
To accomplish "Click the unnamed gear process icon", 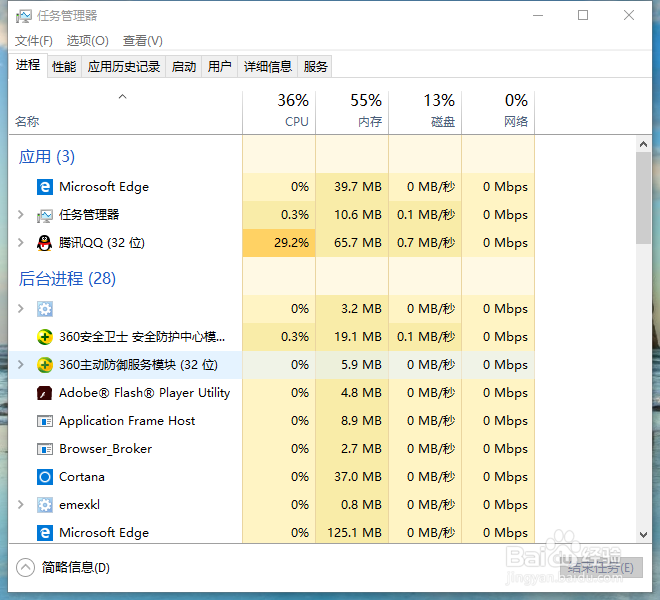I will [45, 309].
